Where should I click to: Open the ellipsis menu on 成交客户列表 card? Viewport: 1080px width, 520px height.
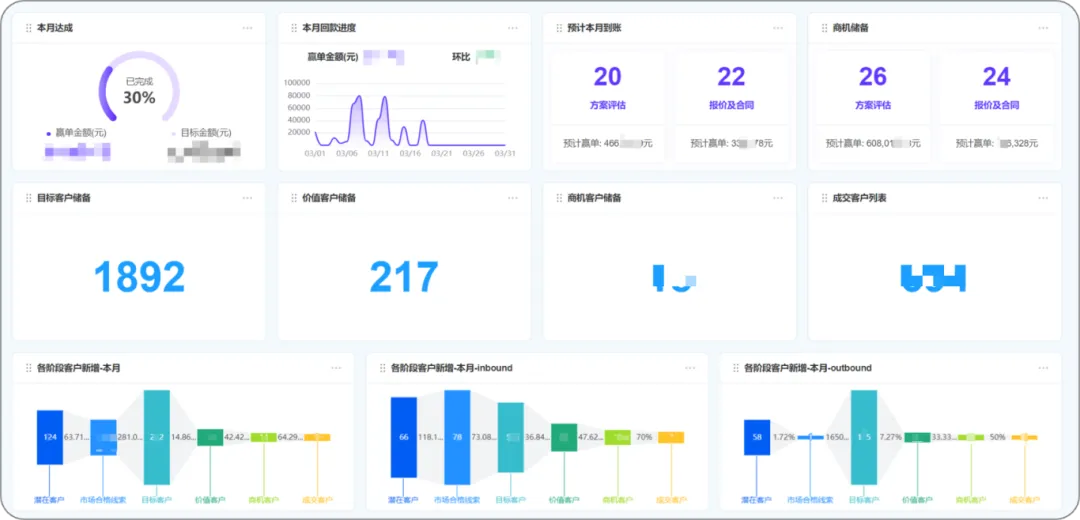[x=1043, y=198]
